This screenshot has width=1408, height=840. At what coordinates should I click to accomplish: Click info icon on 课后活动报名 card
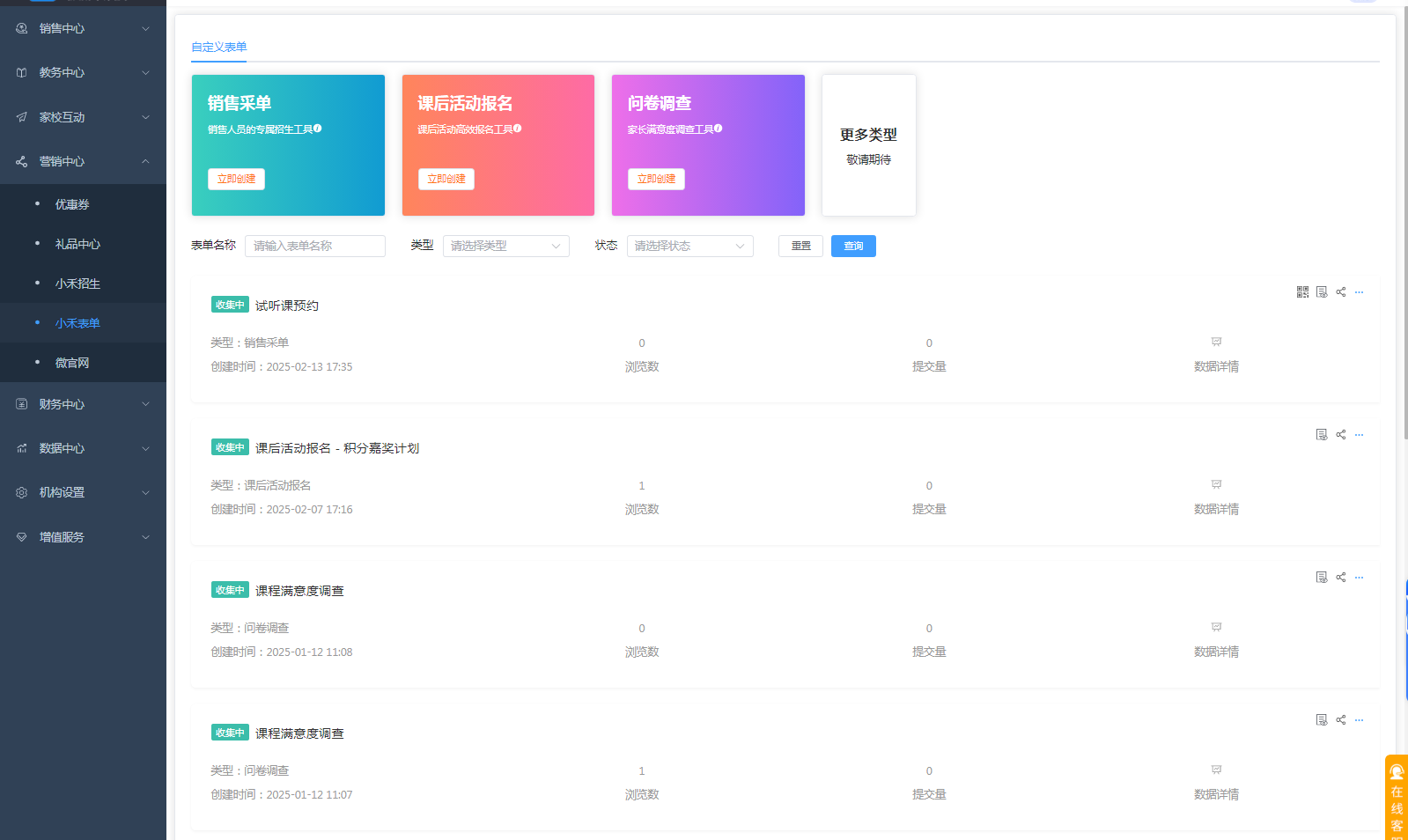tap(518, 129)
